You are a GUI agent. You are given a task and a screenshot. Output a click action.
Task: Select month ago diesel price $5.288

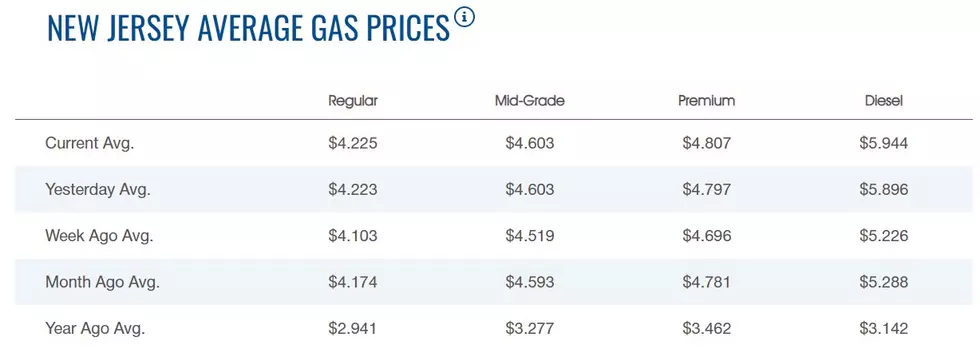tap(884, 282)
